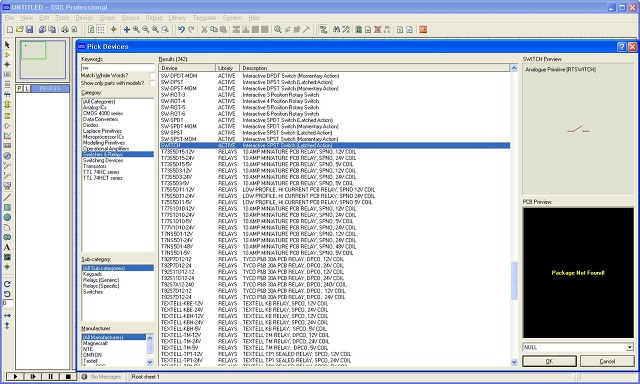Pause the running simulation

coord(50,377)
